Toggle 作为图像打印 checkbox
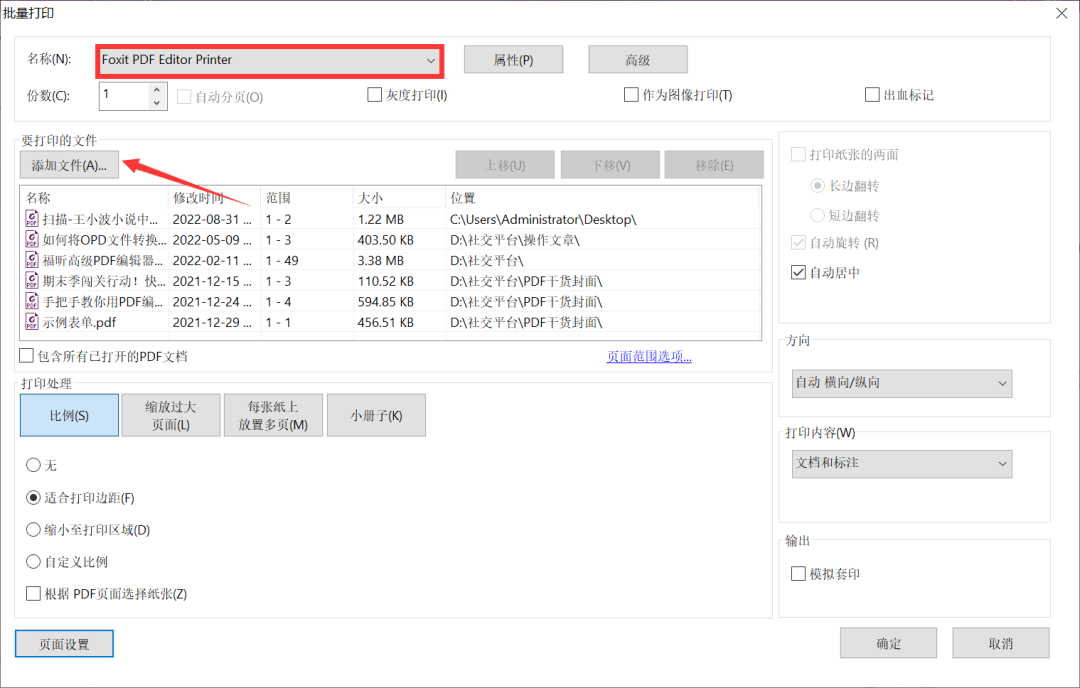This screenshot has height=688, width=1080. point(631,95)
